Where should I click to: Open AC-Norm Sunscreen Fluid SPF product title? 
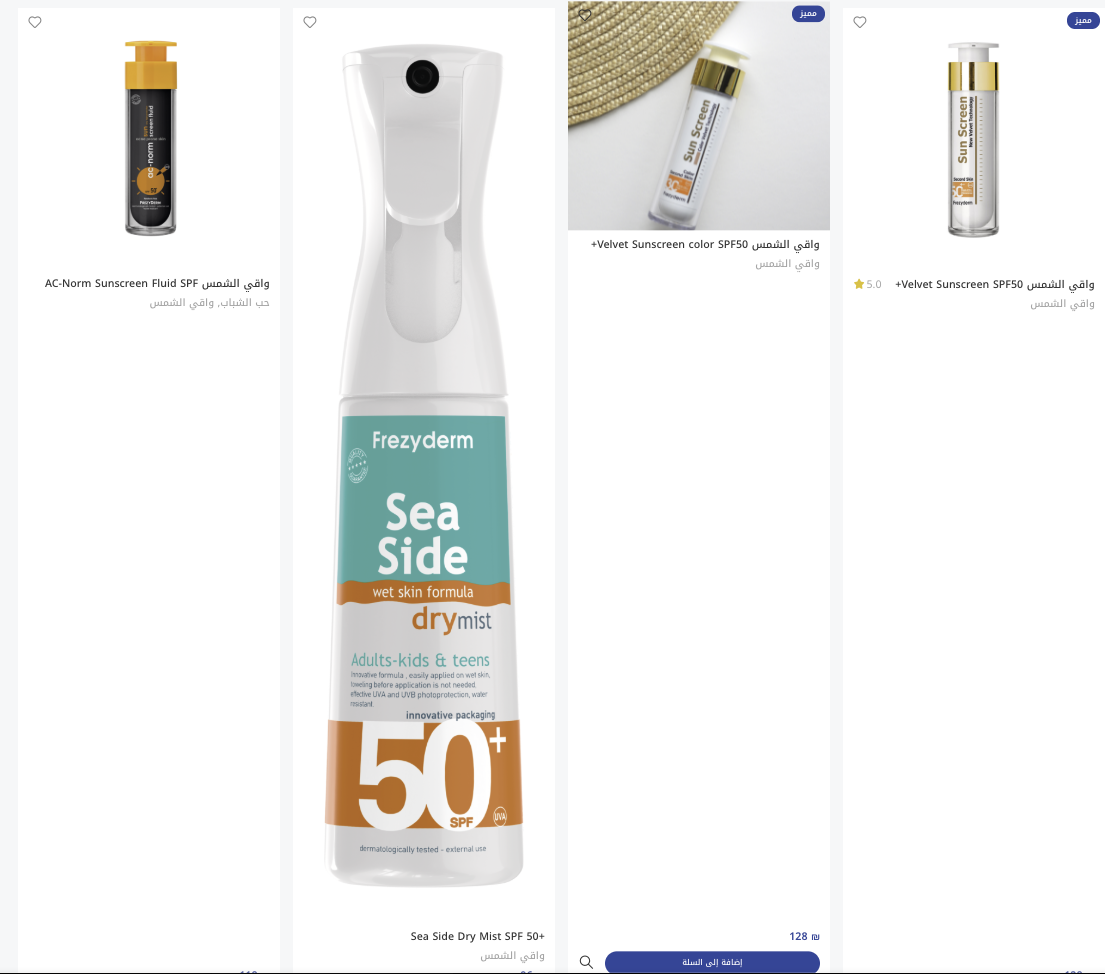click(157, 283)
